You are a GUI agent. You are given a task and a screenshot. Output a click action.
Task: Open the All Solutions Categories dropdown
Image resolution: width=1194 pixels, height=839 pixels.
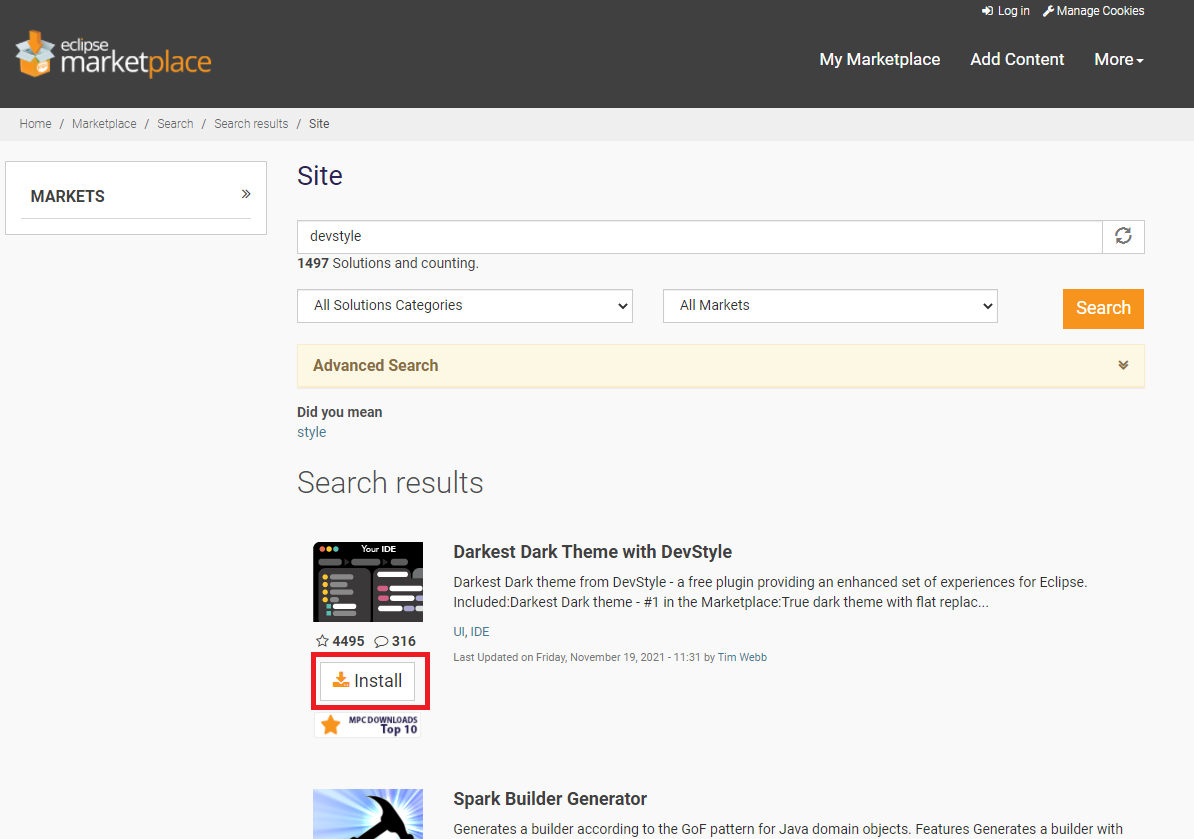click(x=465, y=305)
